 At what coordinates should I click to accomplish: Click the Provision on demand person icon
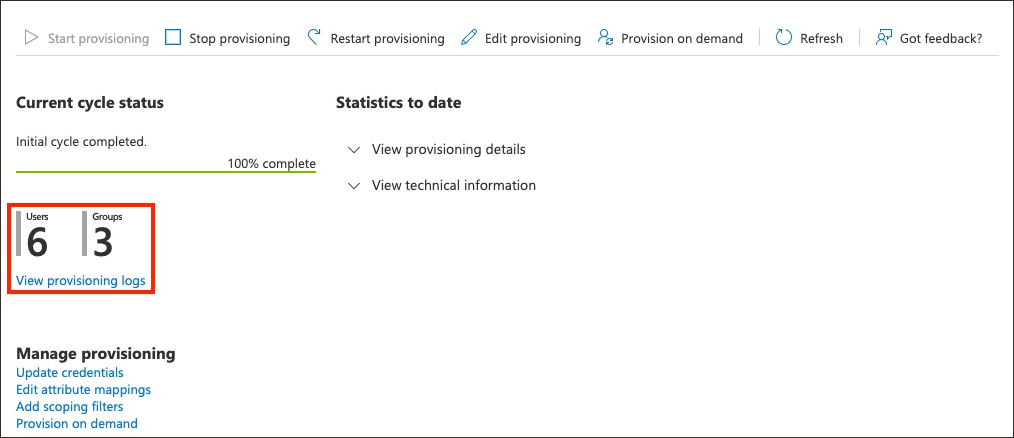[605, 38]
